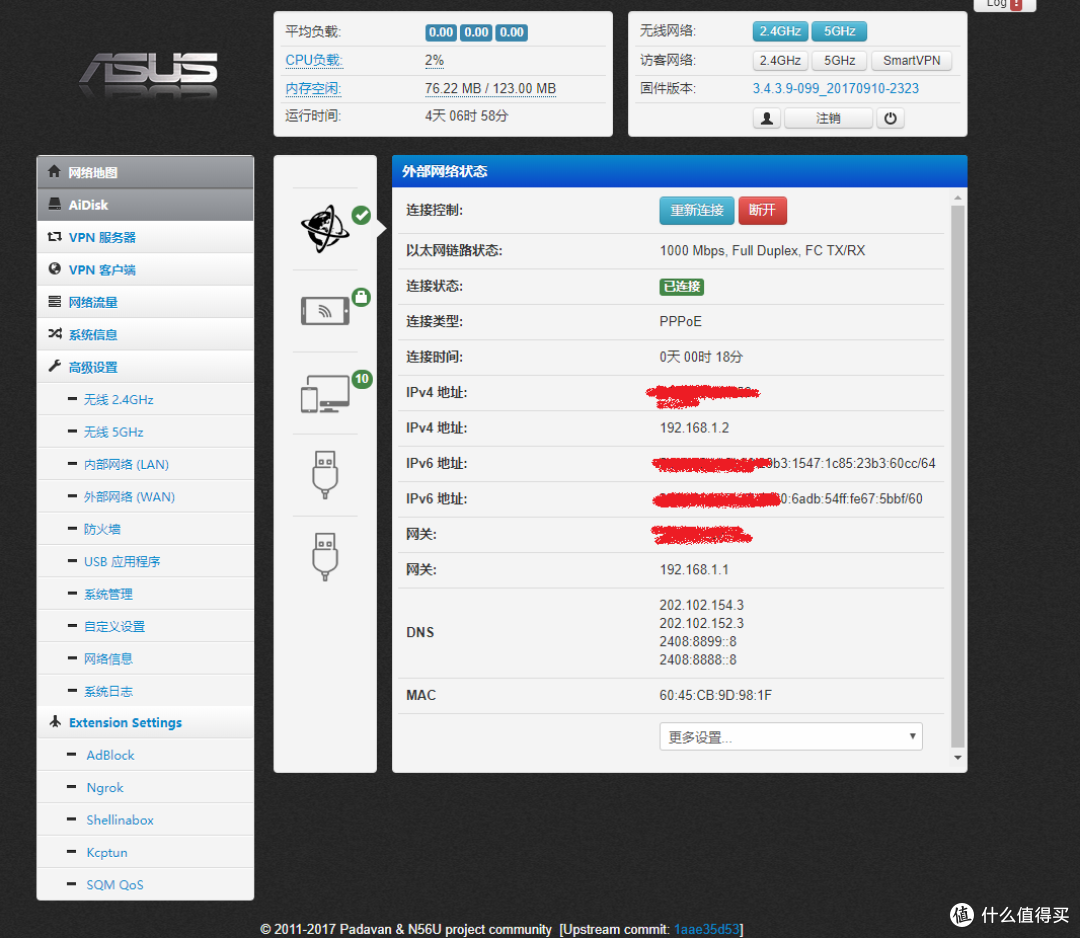Open the internet status globe icon
Viewport: 1080px width, 938px height.
coord(325,229)
